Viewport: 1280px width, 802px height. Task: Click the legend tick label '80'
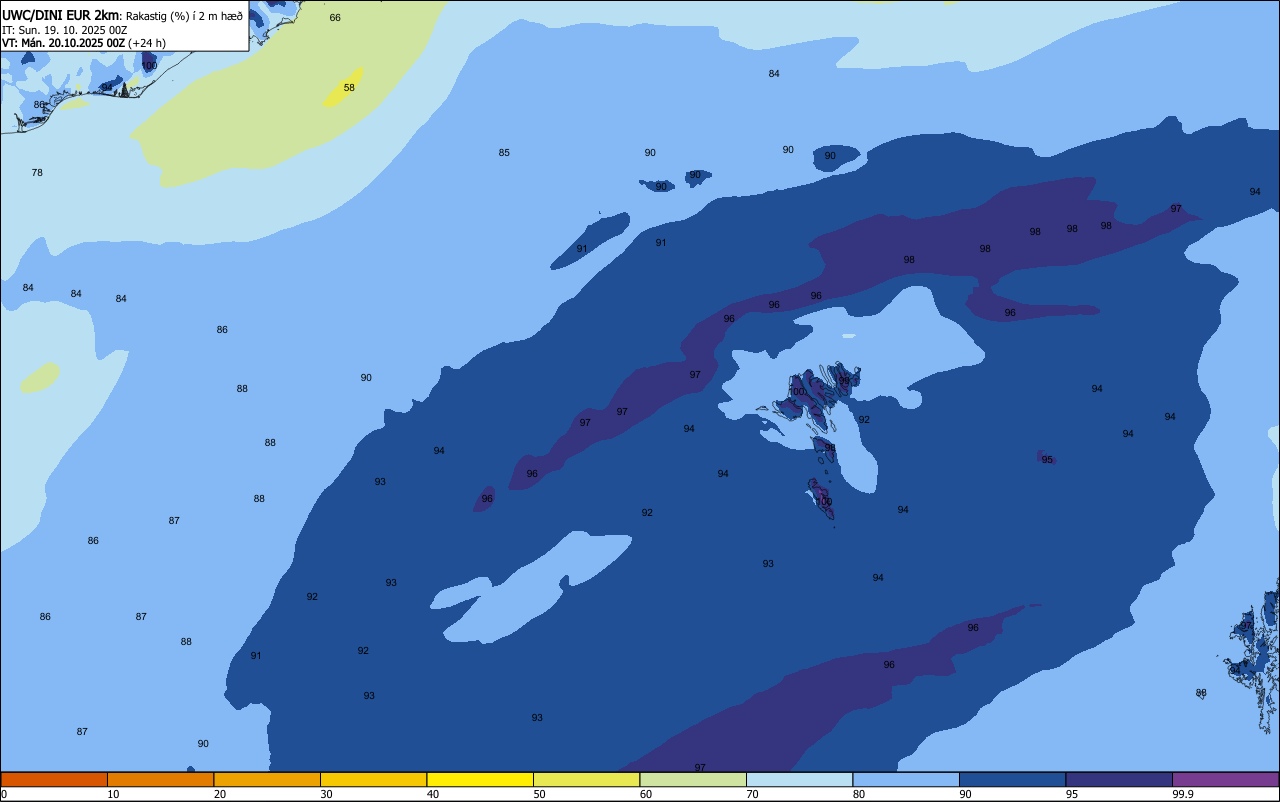click(859, 794)
